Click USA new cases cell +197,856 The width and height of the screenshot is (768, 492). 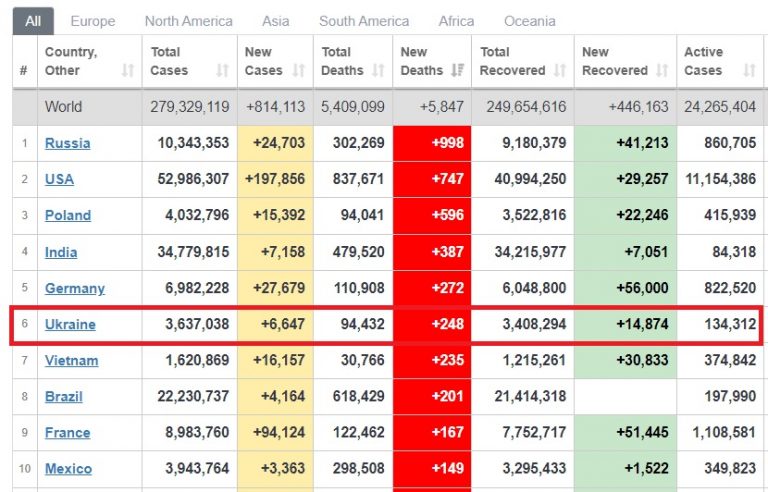[x=275, y=179]
